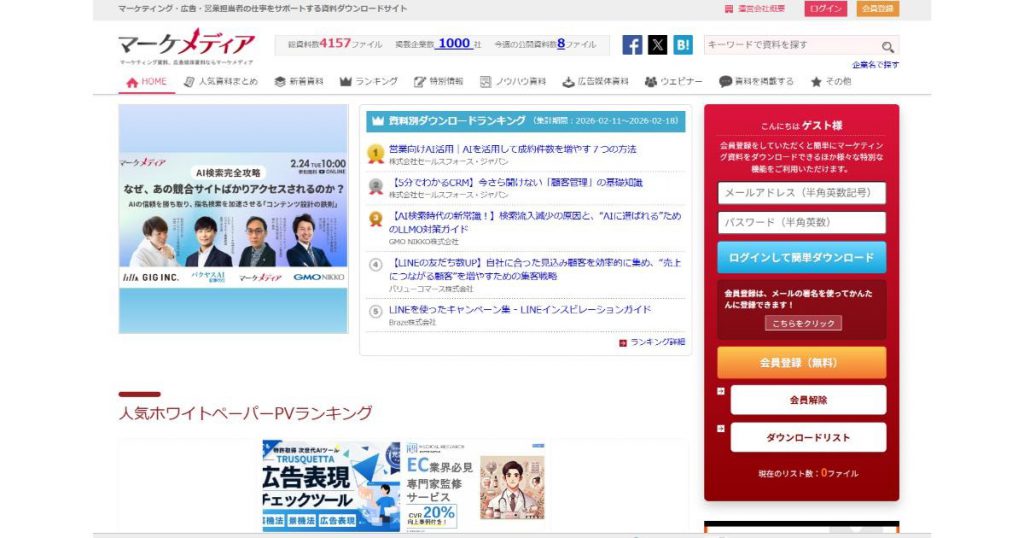The width and height of the screenshot is (1024, 538).
Task: Click the メールアドレス input field
Action: pyautogui.click(x=801, y=193)
